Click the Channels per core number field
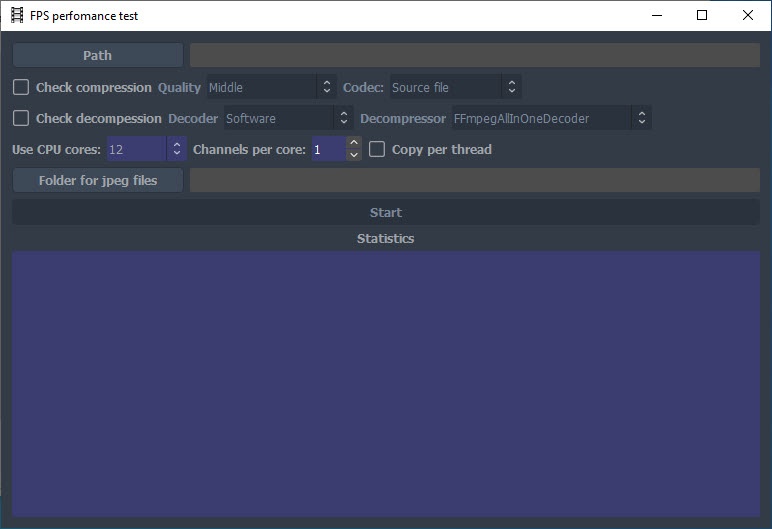 coord(328,149)
